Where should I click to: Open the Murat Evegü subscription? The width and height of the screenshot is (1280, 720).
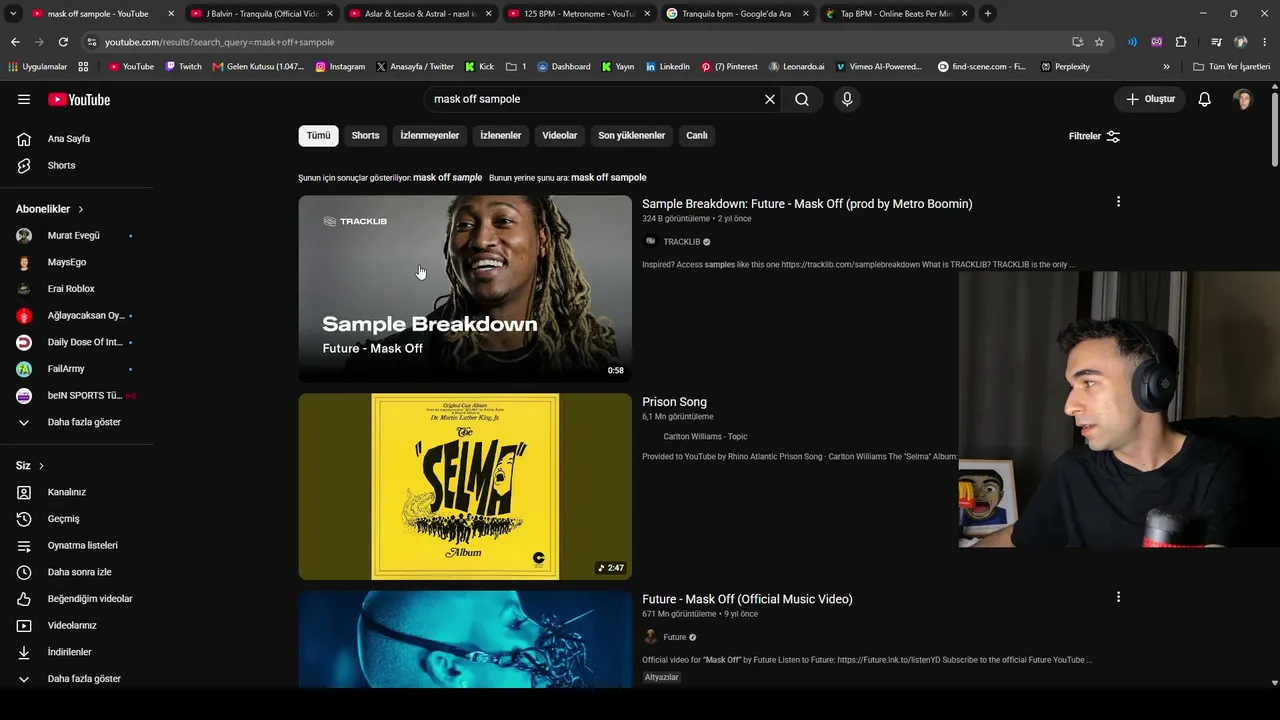[x=76, y=235]
